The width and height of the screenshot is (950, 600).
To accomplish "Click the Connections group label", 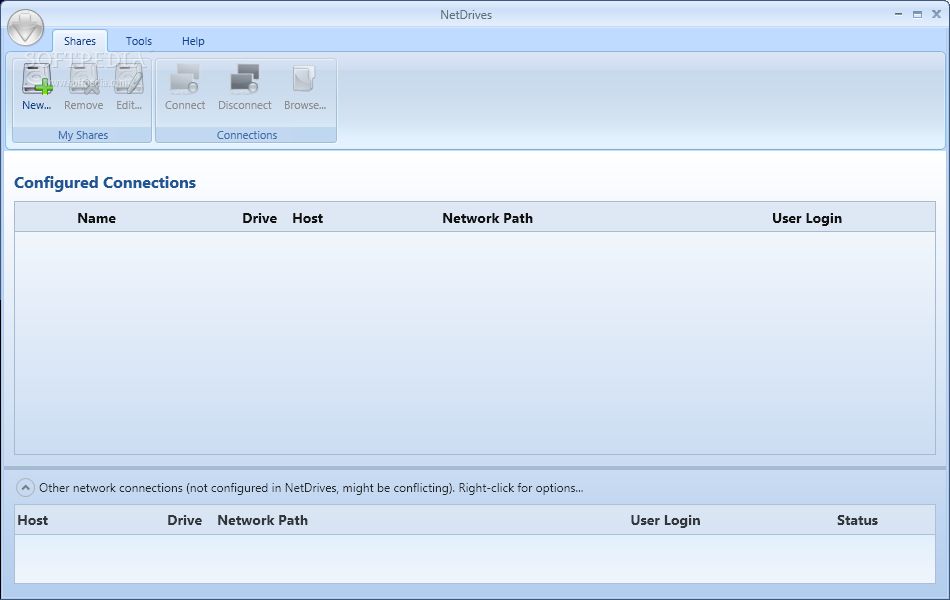I will (247, 135).
